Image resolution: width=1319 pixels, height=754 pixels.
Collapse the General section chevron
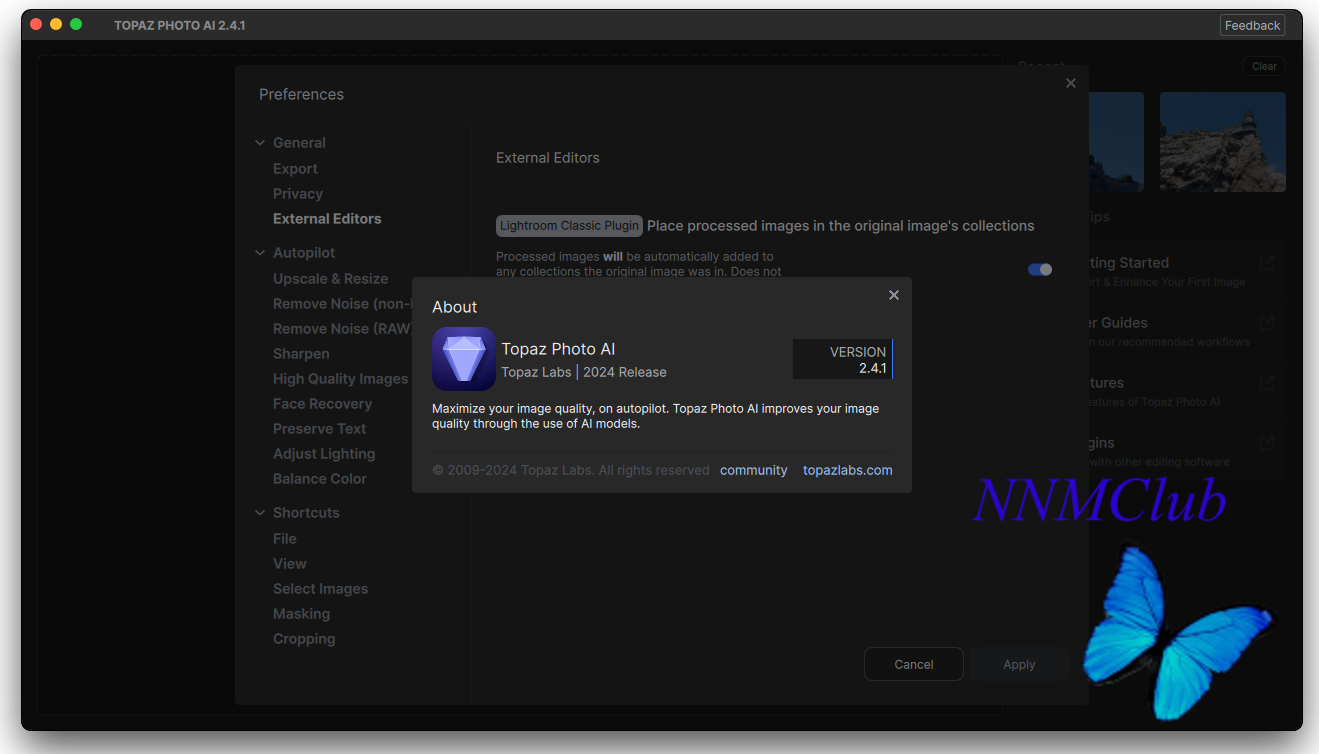pos(260,143)
